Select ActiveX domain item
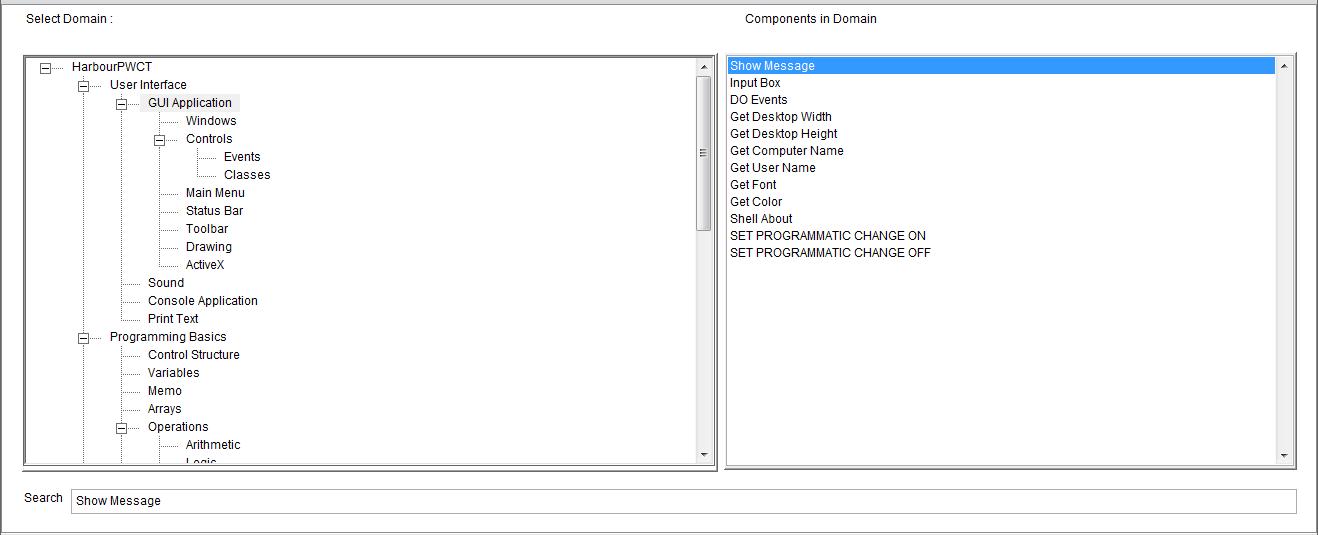Image resolution: width=1318 pixels, height=535 pixels. click(x=205, y=265)
